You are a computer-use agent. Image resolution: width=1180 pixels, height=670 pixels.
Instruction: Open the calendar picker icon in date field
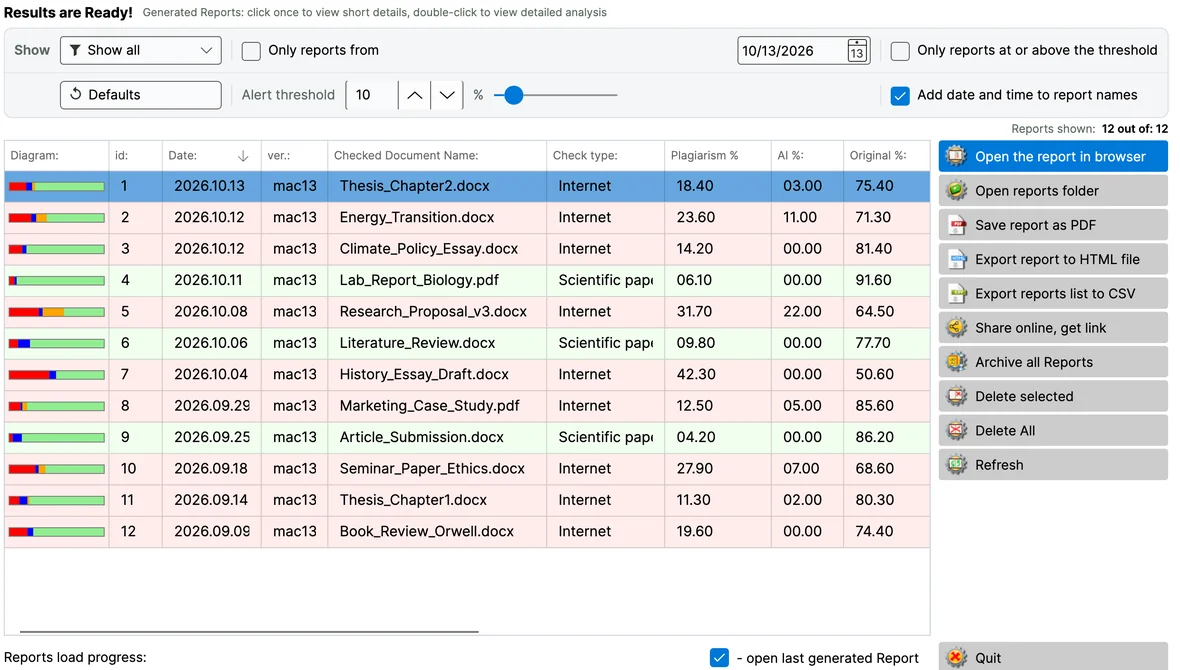856,50
